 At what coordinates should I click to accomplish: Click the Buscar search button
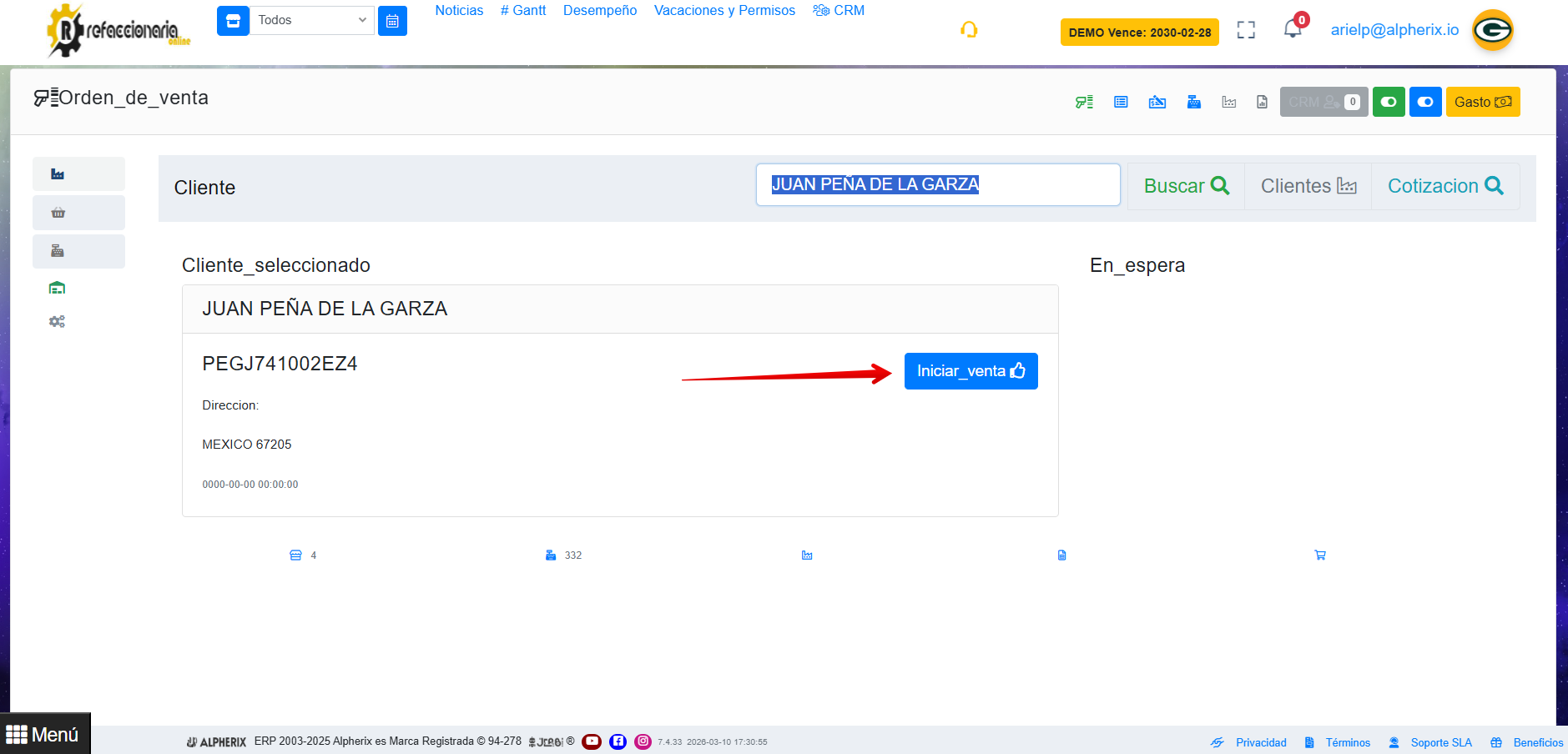1185,186
